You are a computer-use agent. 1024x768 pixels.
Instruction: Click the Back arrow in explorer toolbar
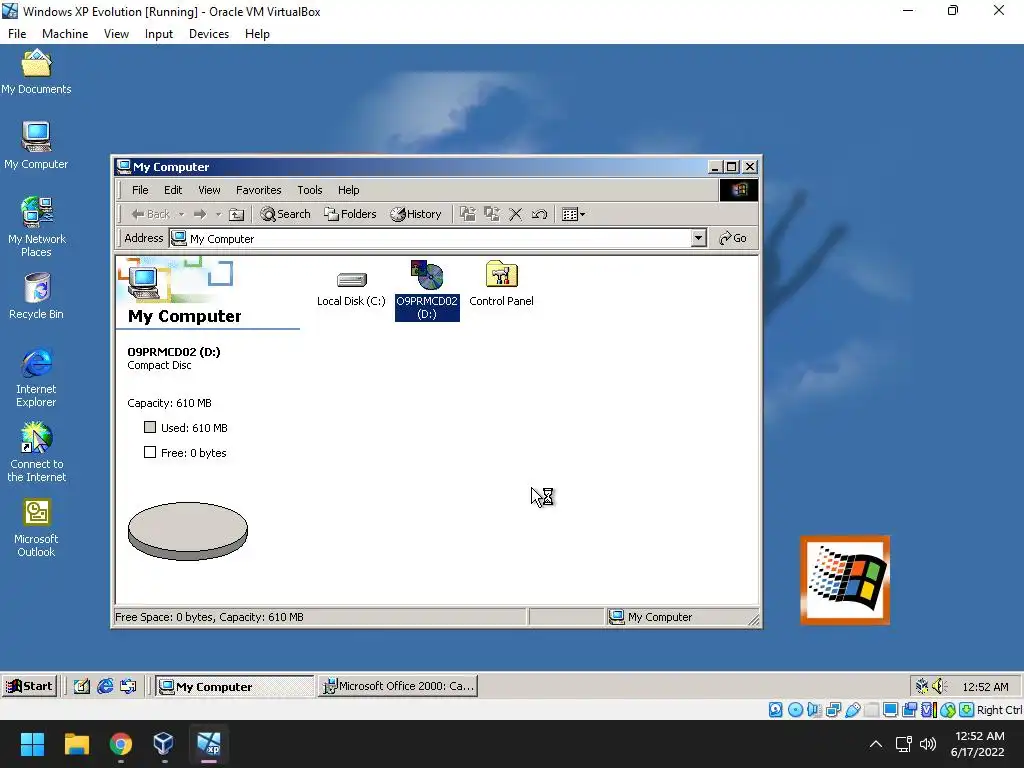pos(150,214)
